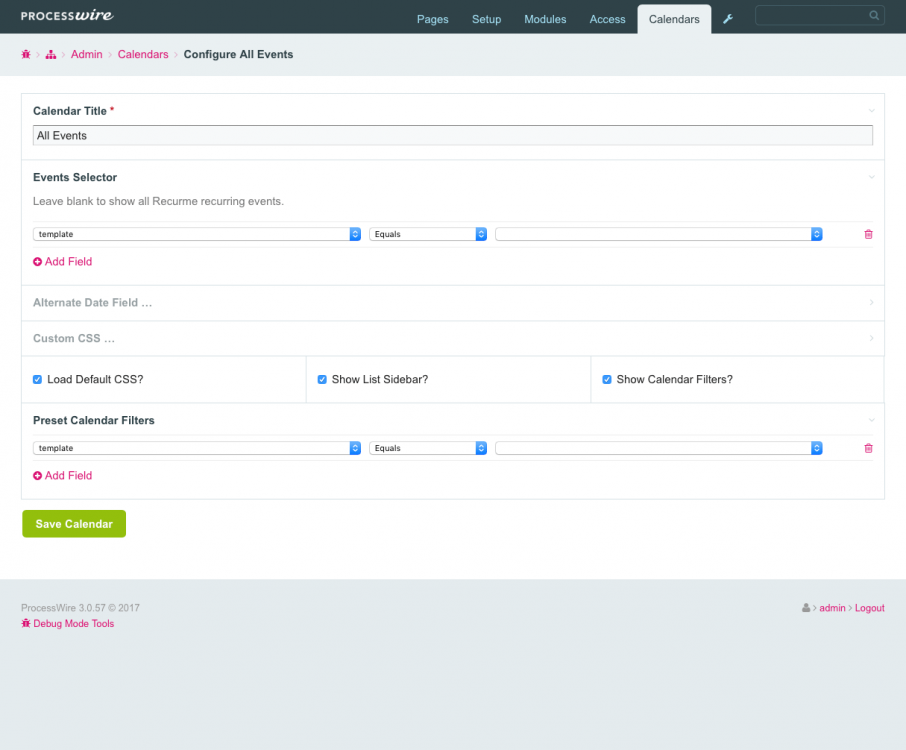Click the search magnifier icon
Viewport: 906px width, 750px height.
click(x=874, y=16)
